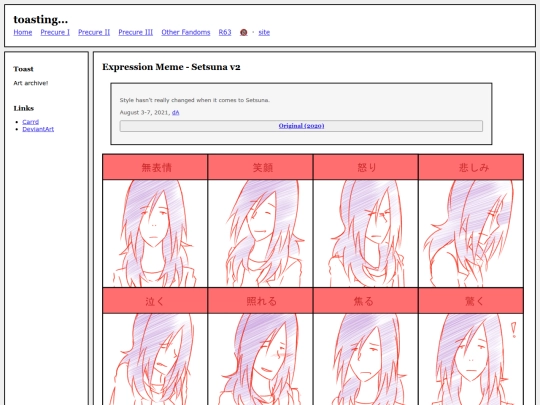Click the Links sidebar heading
The image size is (540, 405).
coord(24,108)
